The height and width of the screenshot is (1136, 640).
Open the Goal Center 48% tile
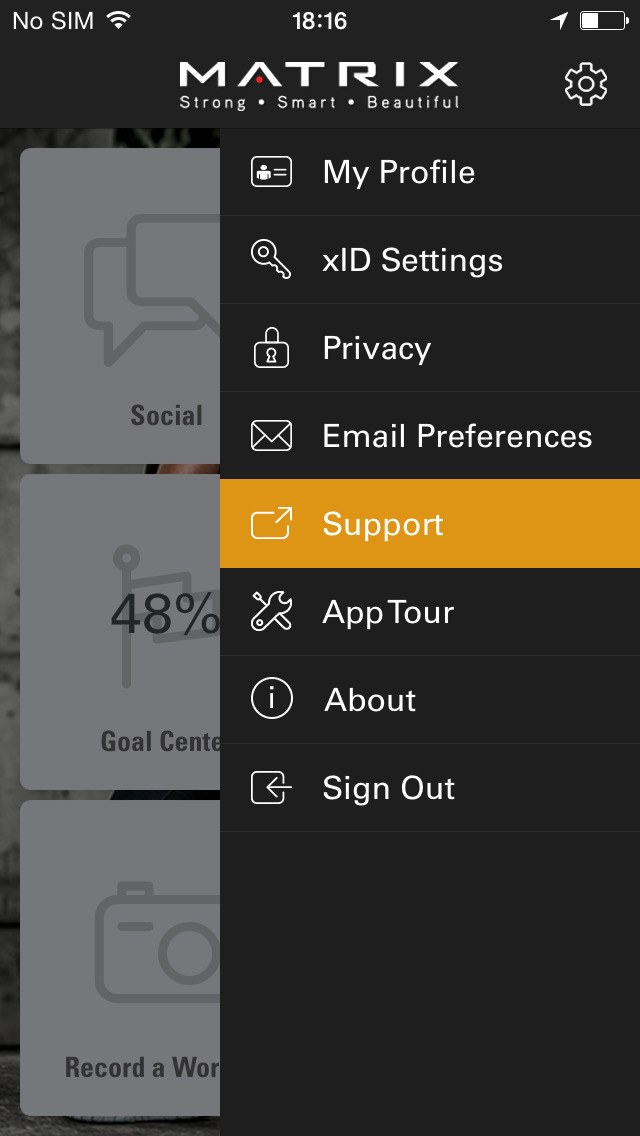coord(120,632)
